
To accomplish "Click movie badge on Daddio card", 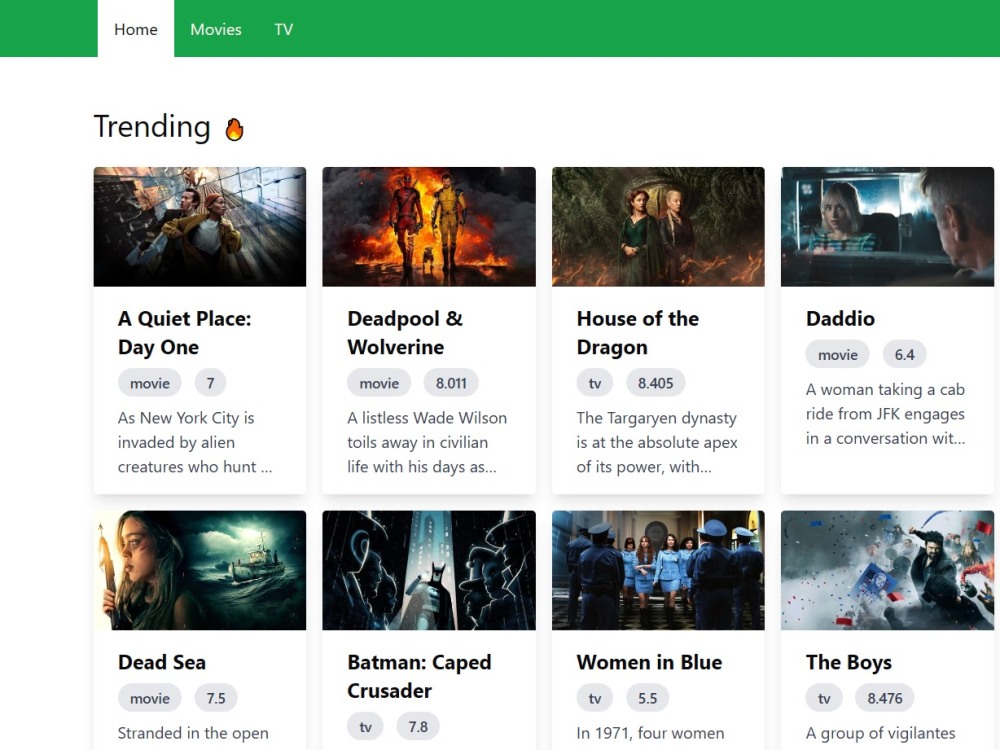I will [837, 354].
